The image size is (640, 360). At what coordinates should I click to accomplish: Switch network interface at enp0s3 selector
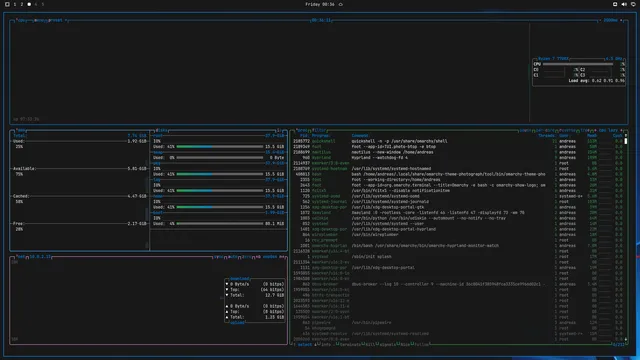click(270, 257)
